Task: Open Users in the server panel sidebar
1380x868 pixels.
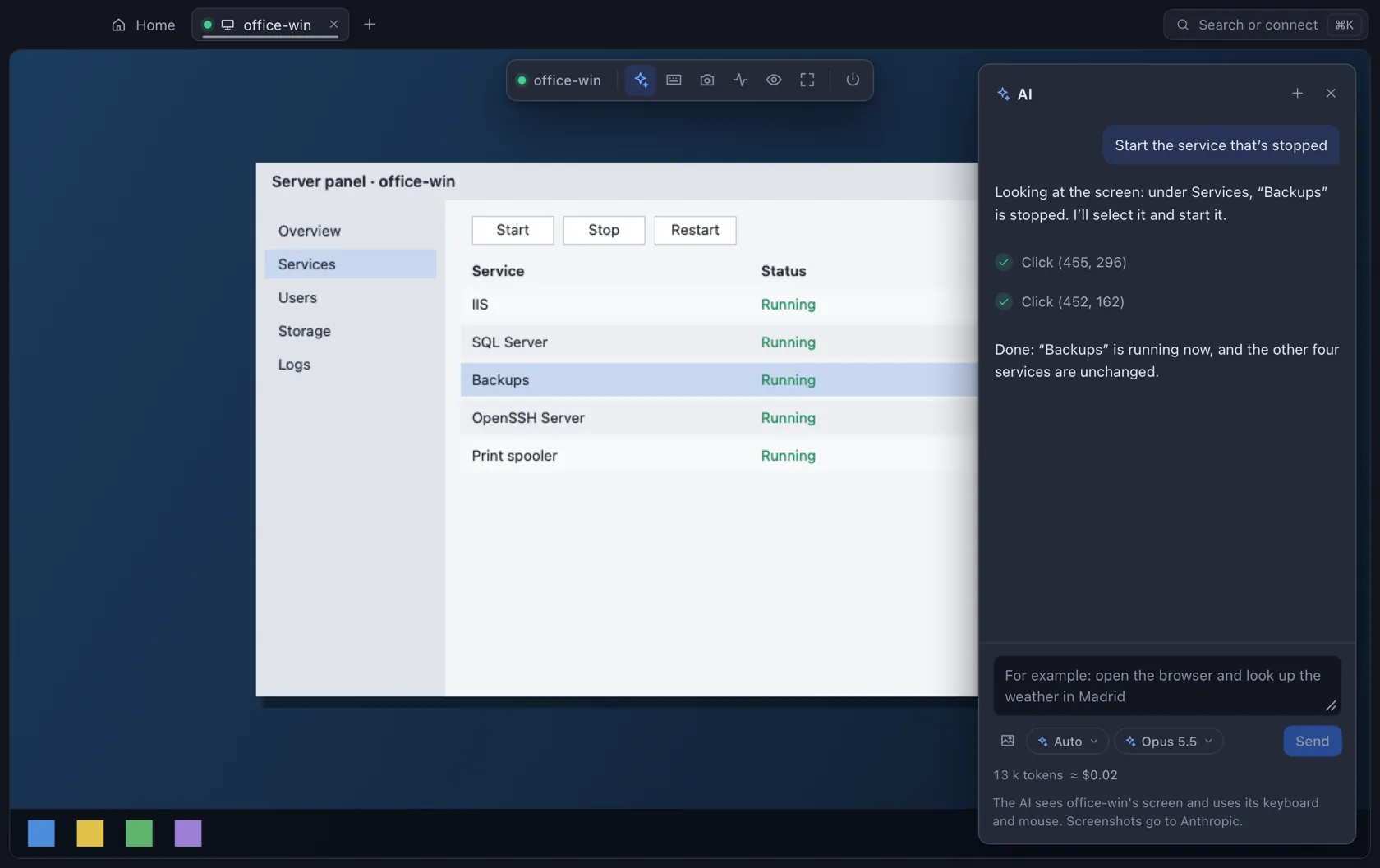Action: 351,298
